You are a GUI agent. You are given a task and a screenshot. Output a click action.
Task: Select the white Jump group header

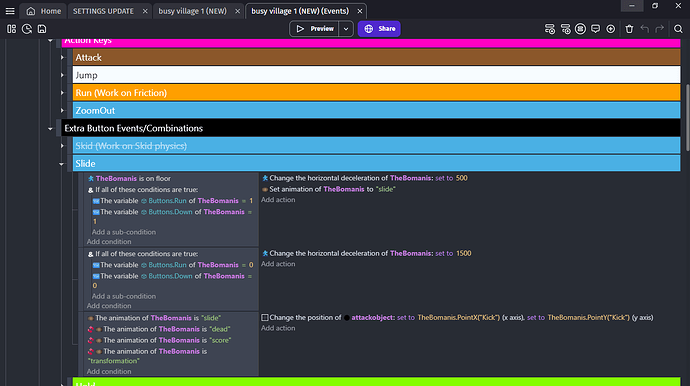coord(376,75)
